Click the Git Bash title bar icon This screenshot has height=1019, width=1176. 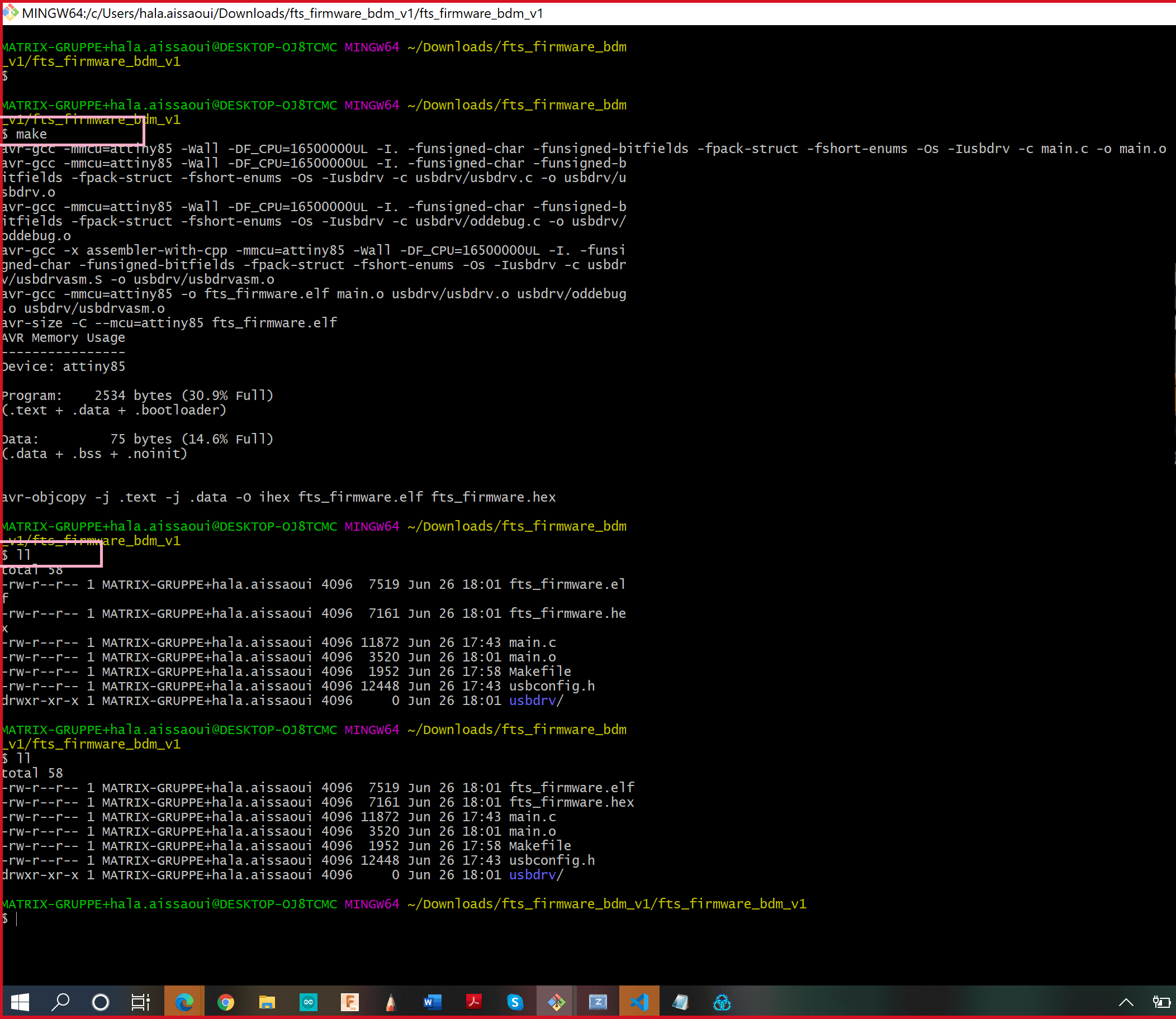tap(10, 12)
